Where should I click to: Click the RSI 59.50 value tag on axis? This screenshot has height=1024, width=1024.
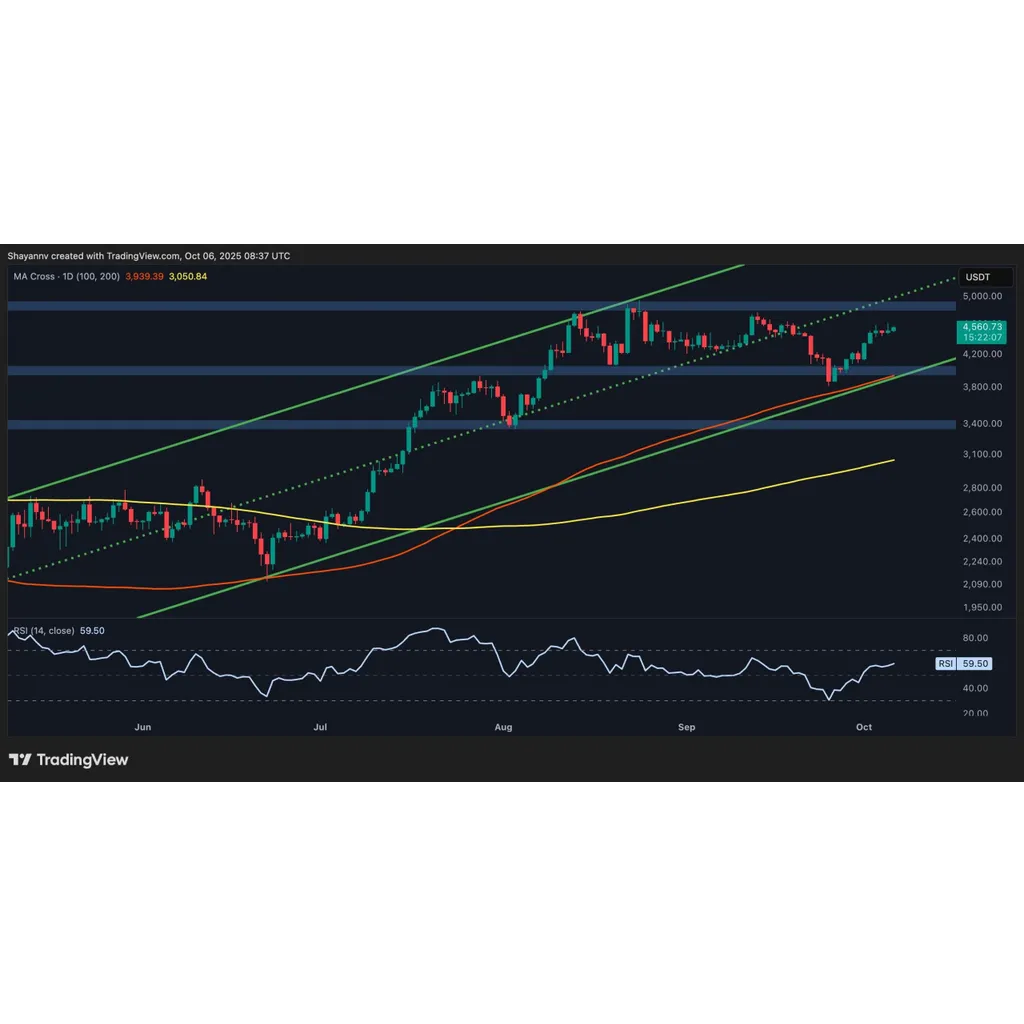click(x=964, y=664)
